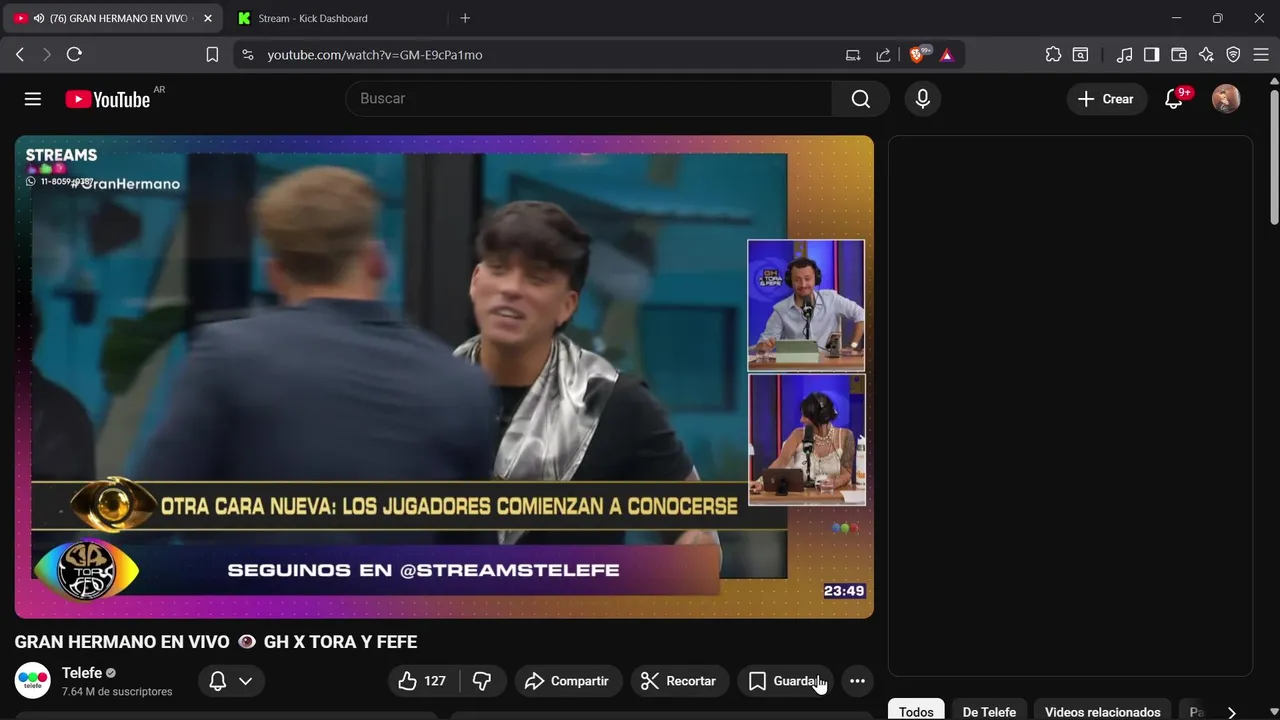Open Leo AI sparkle icon

coord(1206,55)
